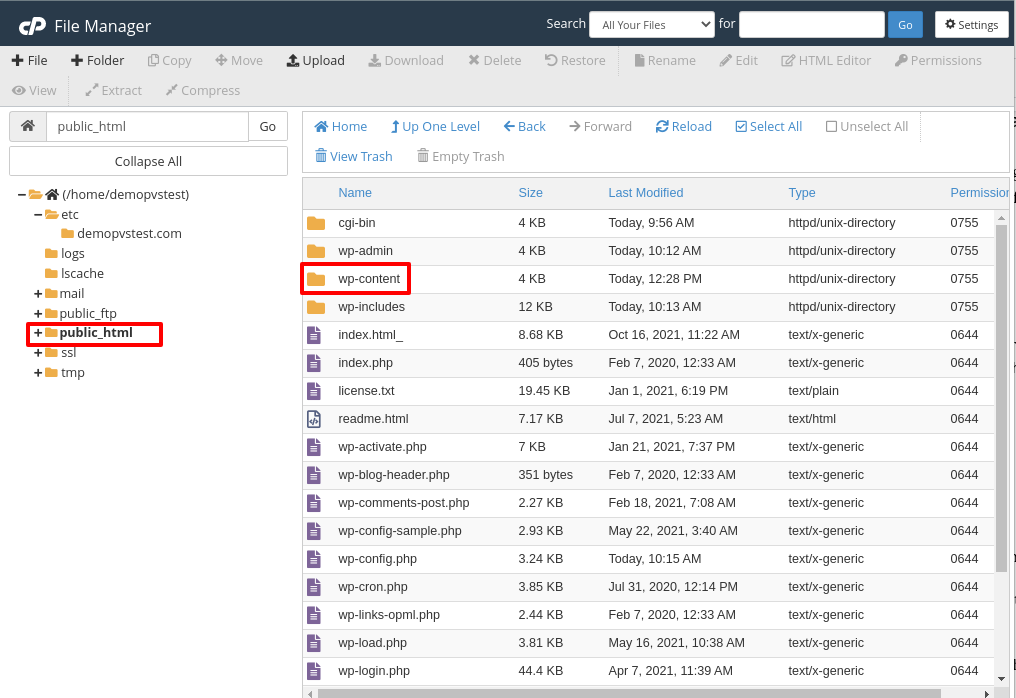Click the horizontal scrollbar below the file list
1016x698 pixels.
[x=629, y=693]
